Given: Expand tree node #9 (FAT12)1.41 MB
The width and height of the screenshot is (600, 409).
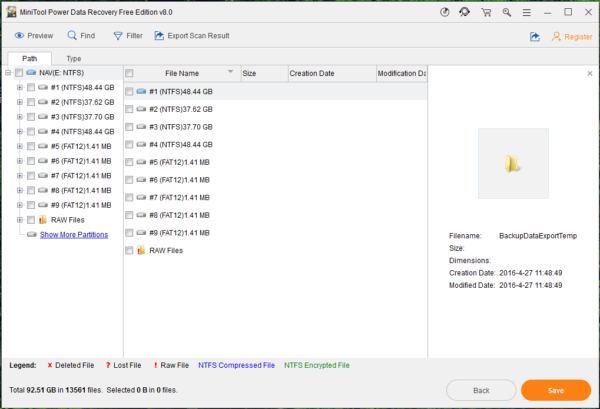Looking at the screenshot, I should coord(20,205).
